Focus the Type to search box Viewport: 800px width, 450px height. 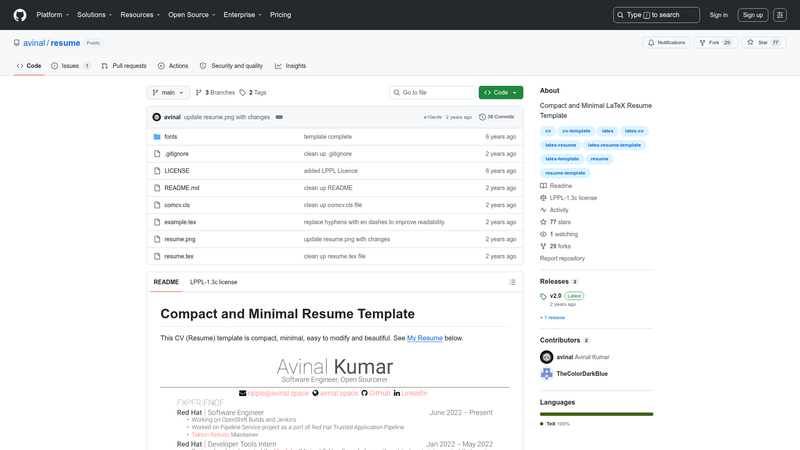coord(656,15)
